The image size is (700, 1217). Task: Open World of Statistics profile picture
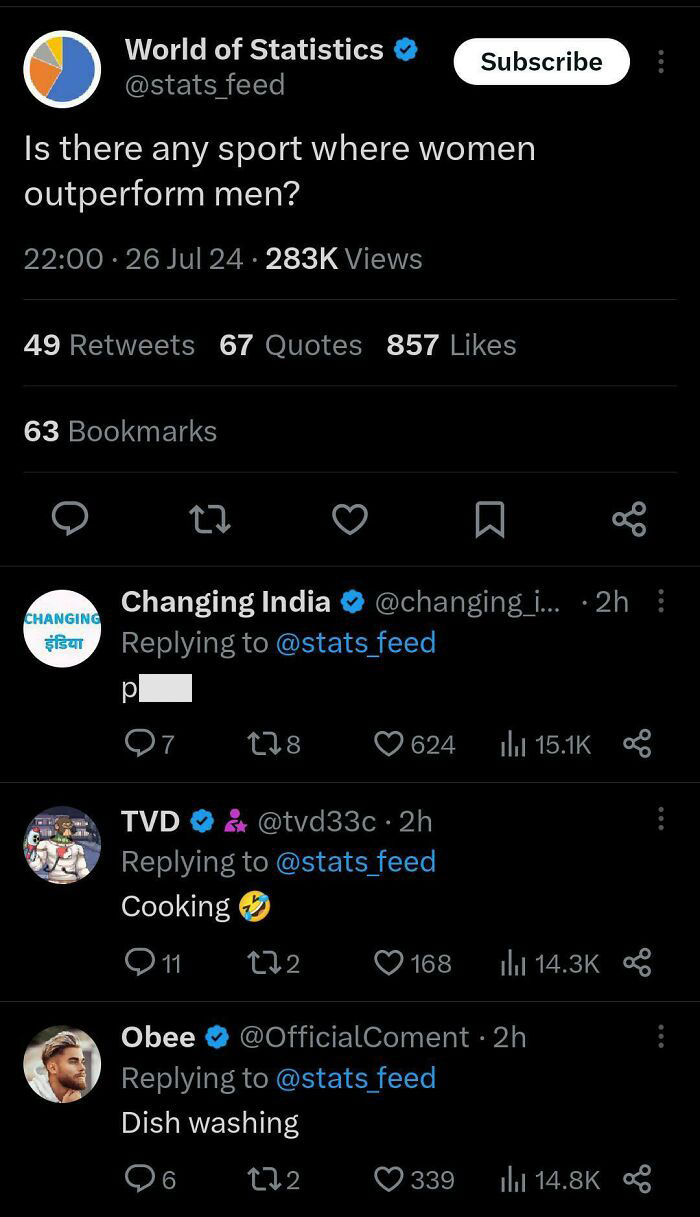(62, 69)
